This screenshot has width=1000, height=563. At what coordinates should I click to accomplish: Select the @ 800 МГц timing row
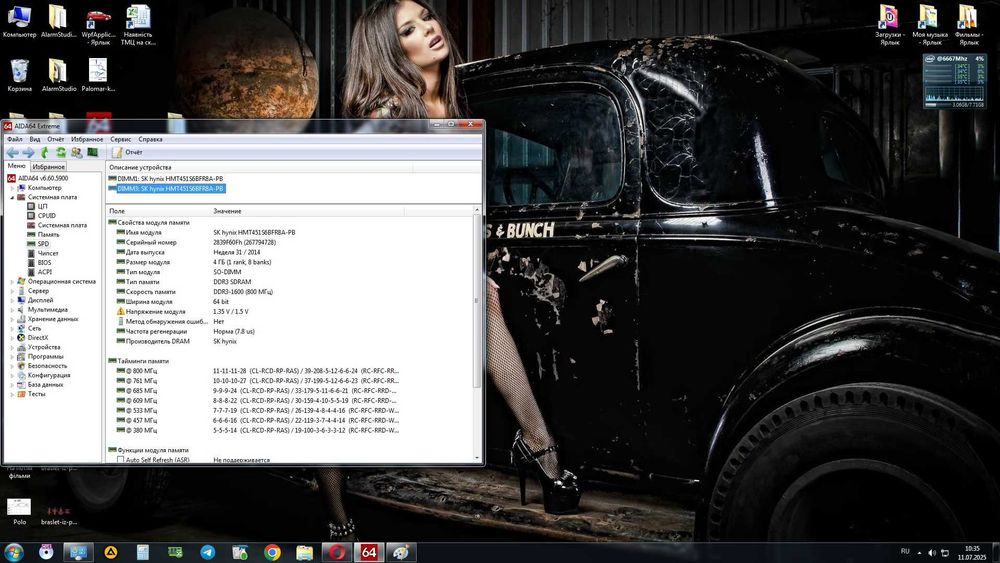[258, 371]
